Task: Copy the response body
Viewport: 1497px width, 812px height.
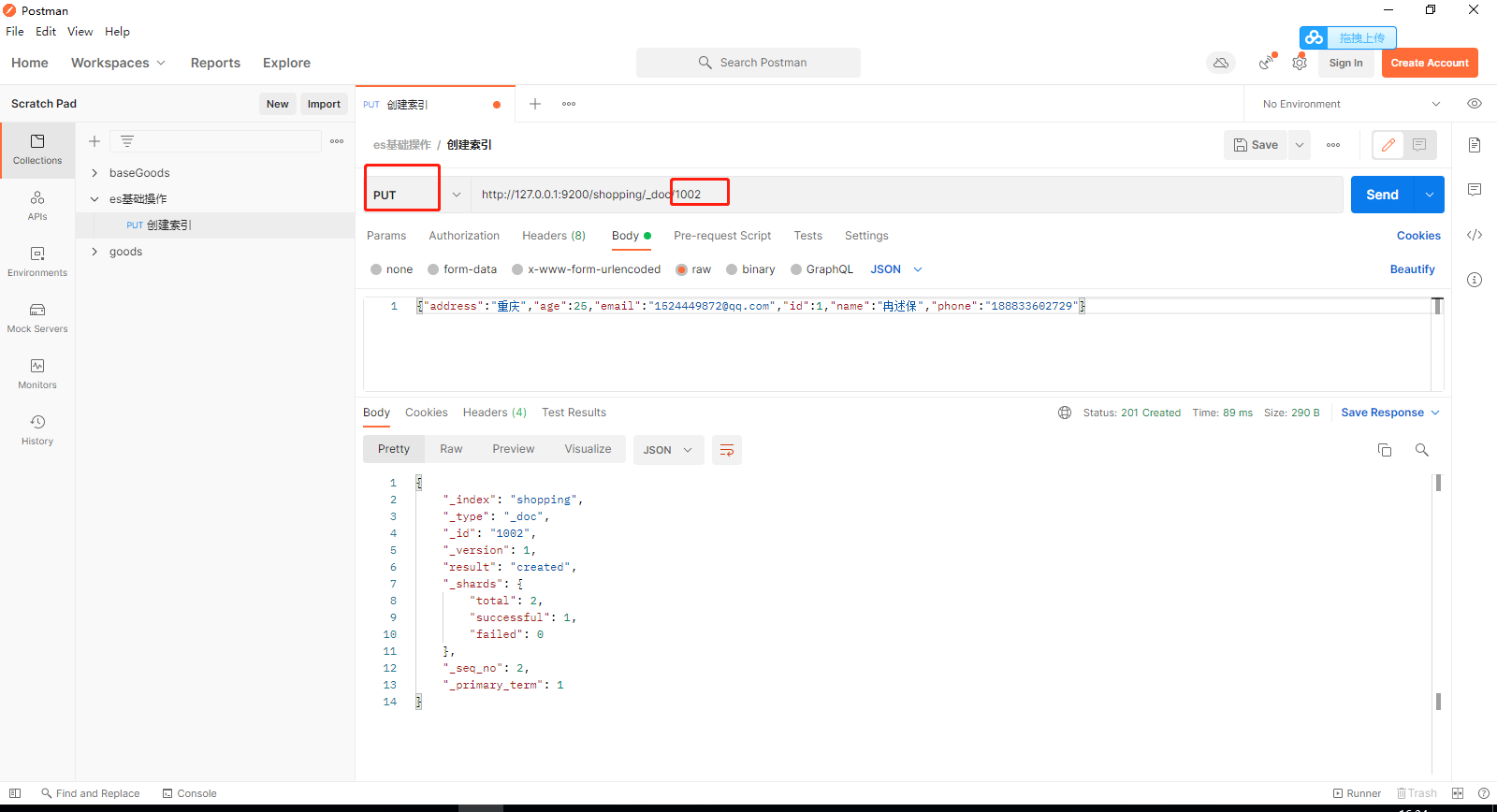Action: pos(1385,450)
